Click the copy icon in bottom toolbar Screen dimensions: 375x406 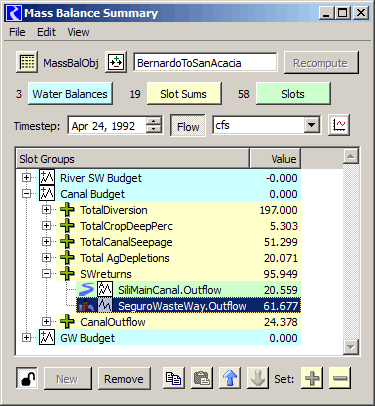point(174,378)
